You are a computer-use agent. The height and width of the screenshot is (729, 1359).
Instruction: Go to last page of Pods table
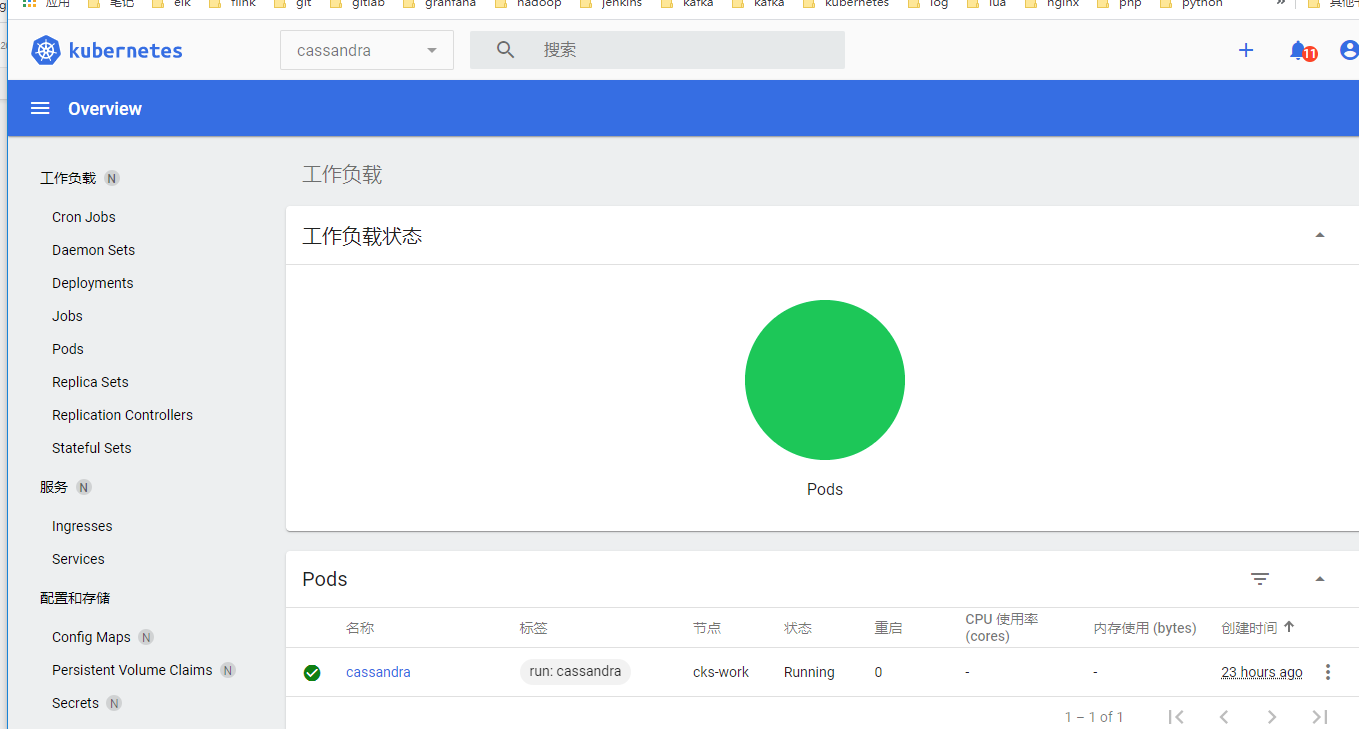1320,717
